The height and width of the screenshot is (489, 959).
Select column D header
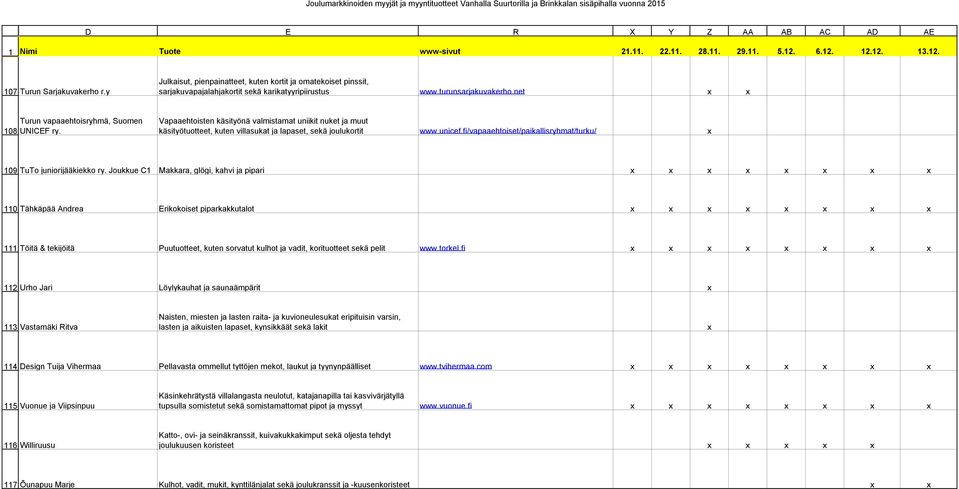point(88,31)
